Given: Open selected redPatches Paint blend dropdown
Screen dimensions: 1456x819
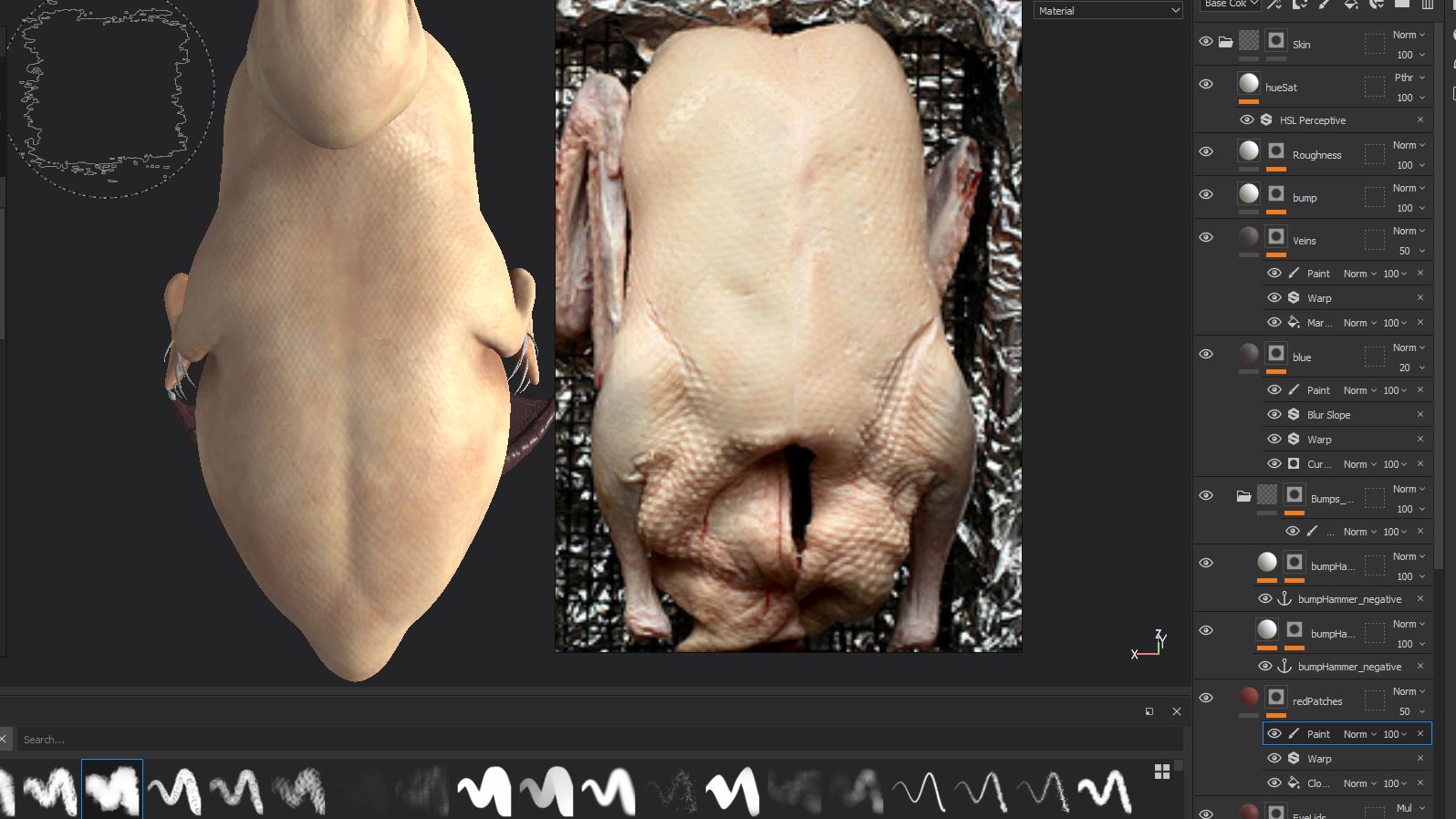Looking at the screenshot, I should [1359, 734].
